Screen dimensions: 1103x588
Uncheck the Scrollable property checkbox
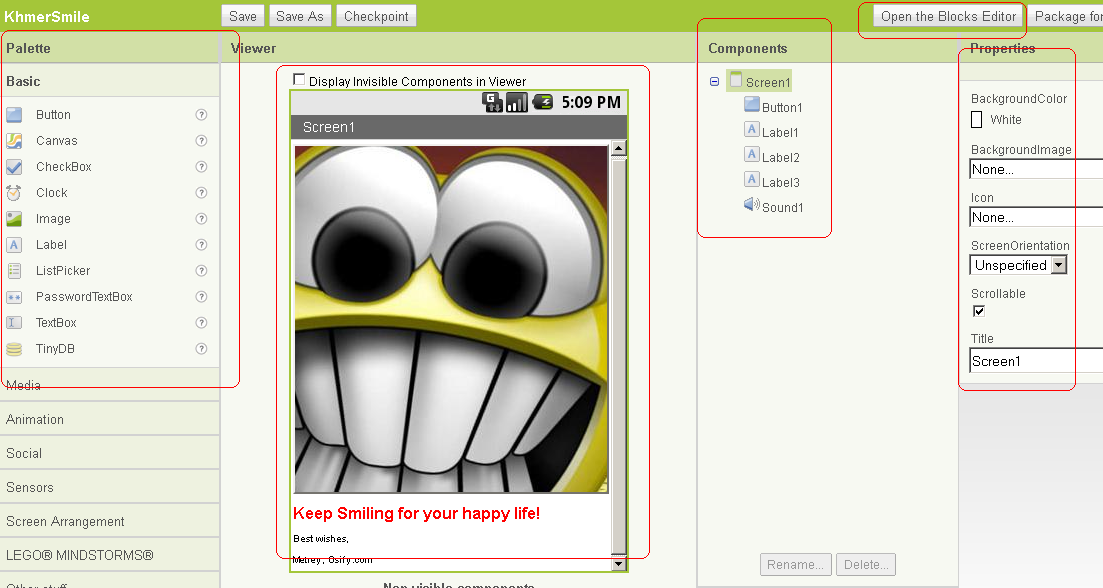click(979, 311)
